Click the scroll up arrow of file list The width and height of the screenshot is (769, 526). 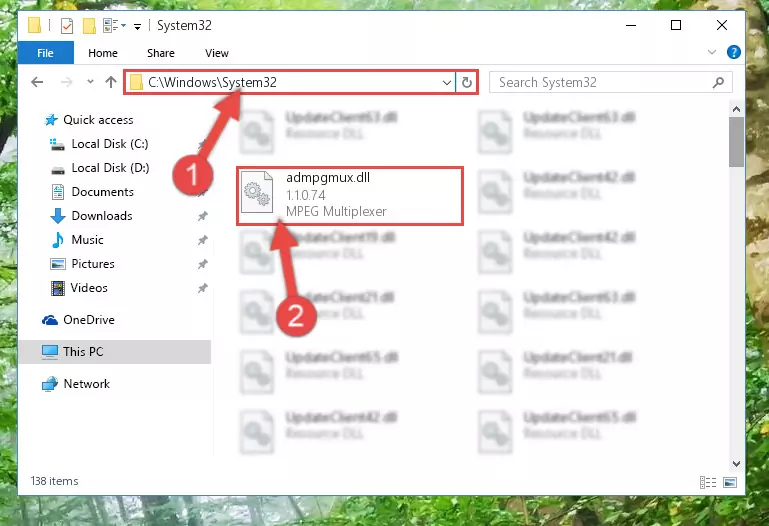pos(736,109)
